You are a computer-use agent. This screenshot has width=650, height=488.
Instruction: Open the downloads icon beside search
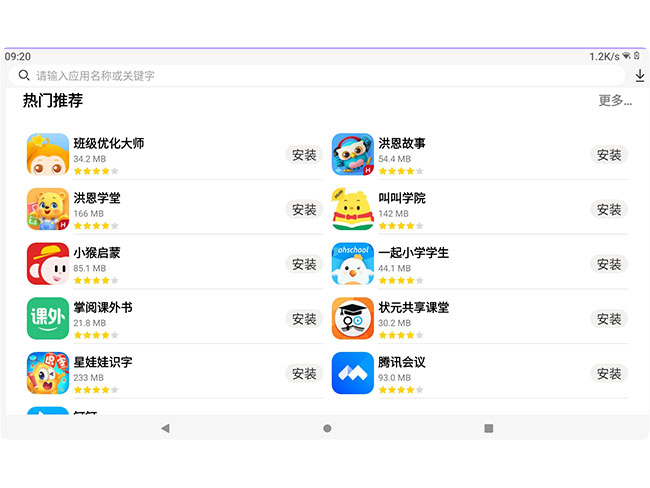click(x=639, y=75)
